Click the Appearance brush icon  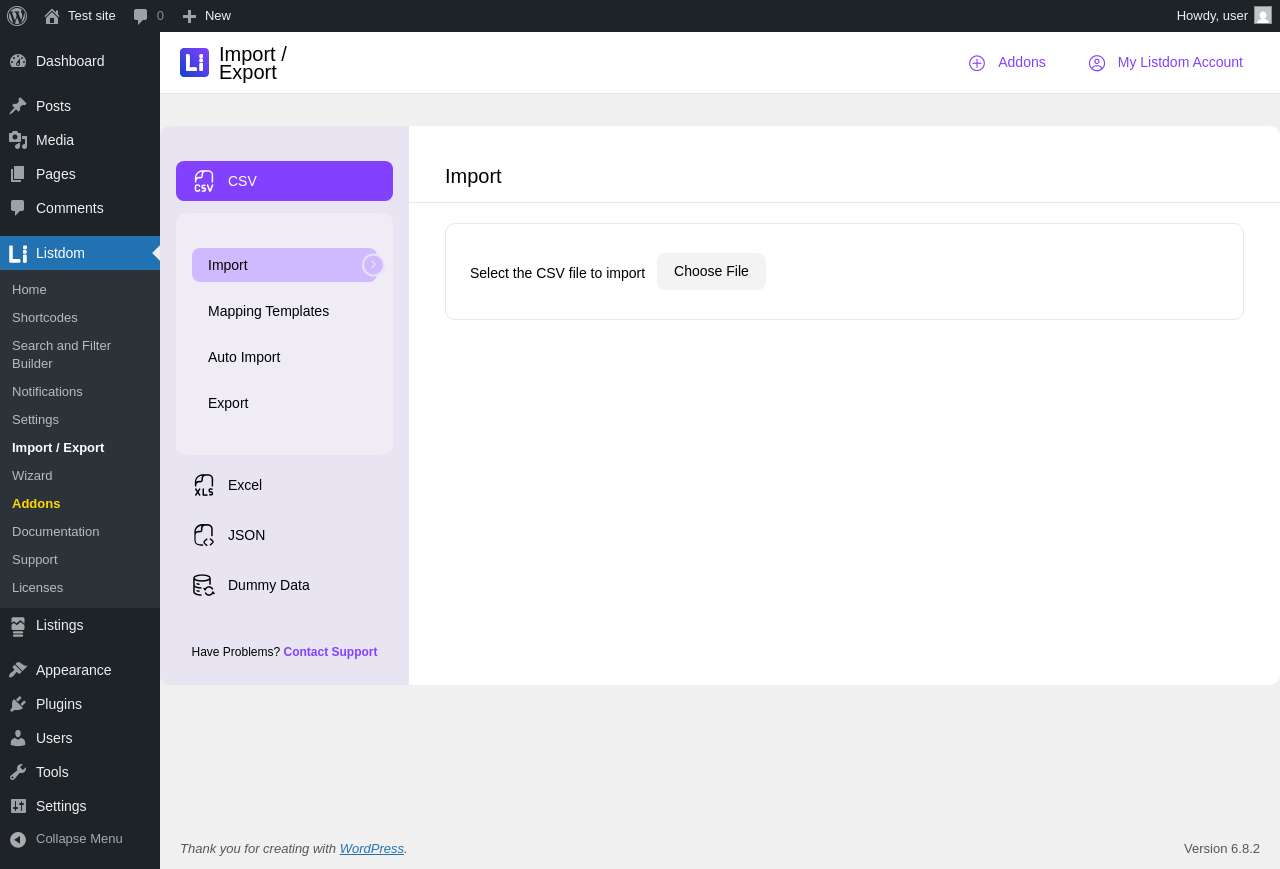[18, 670]
